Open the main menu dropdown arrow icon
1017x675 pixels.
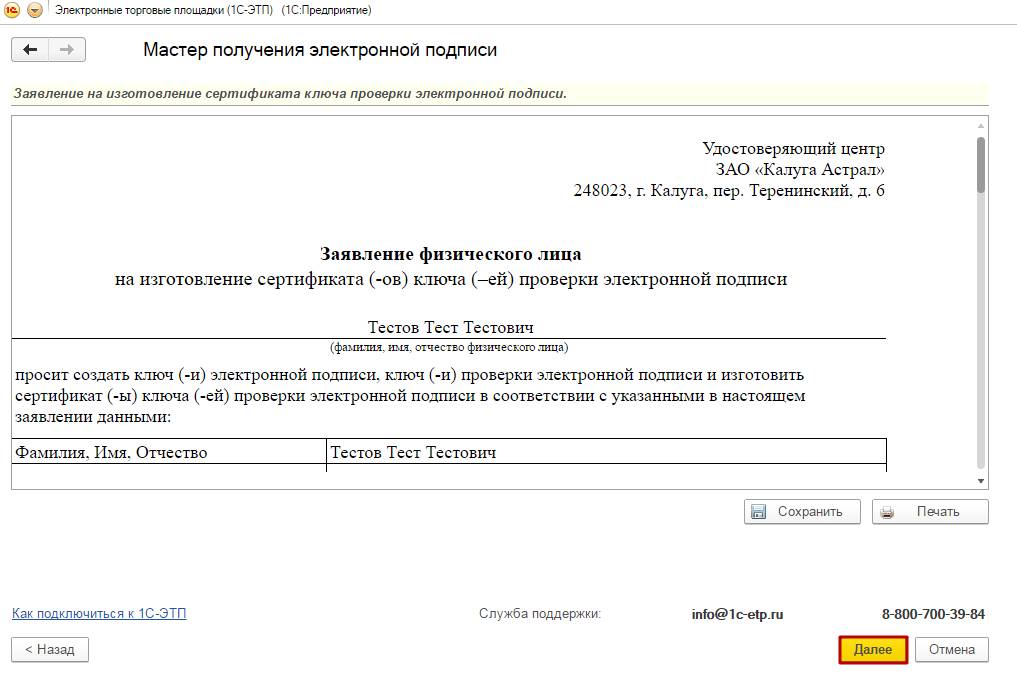(35, 10)
